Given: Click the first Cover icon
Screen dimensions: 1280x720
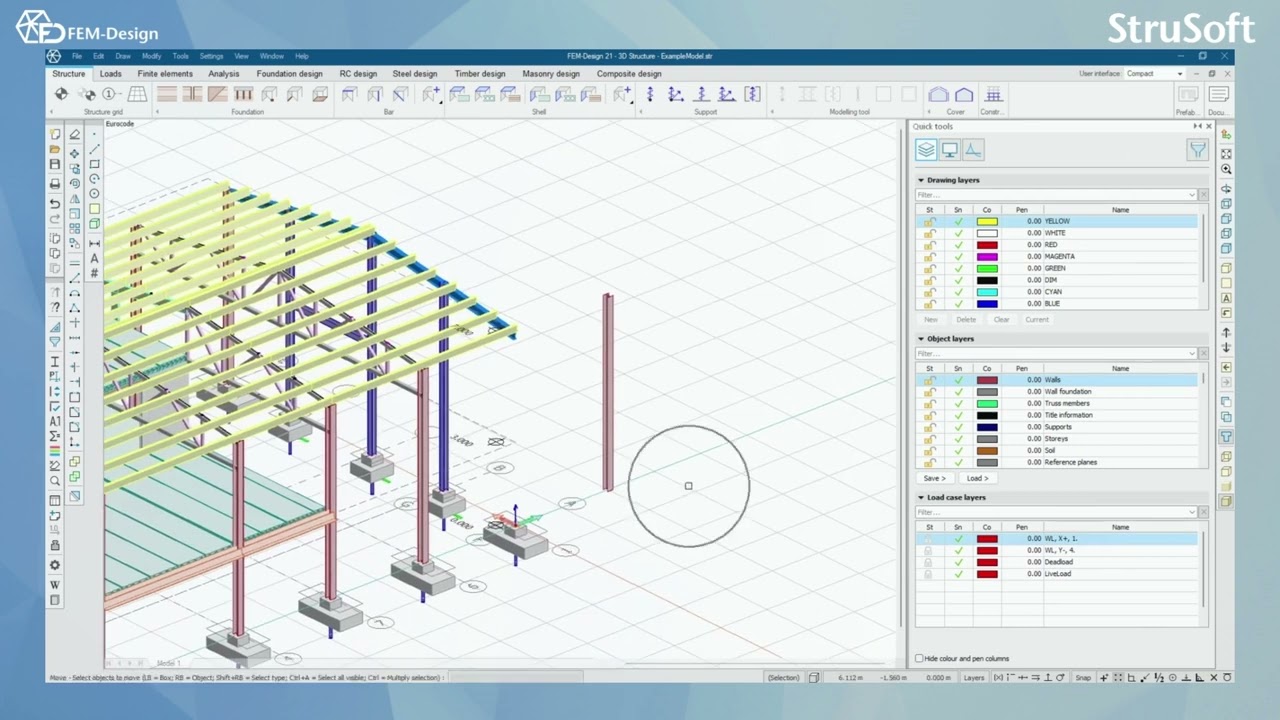Looking at the screenshot, I should [938, 94].
